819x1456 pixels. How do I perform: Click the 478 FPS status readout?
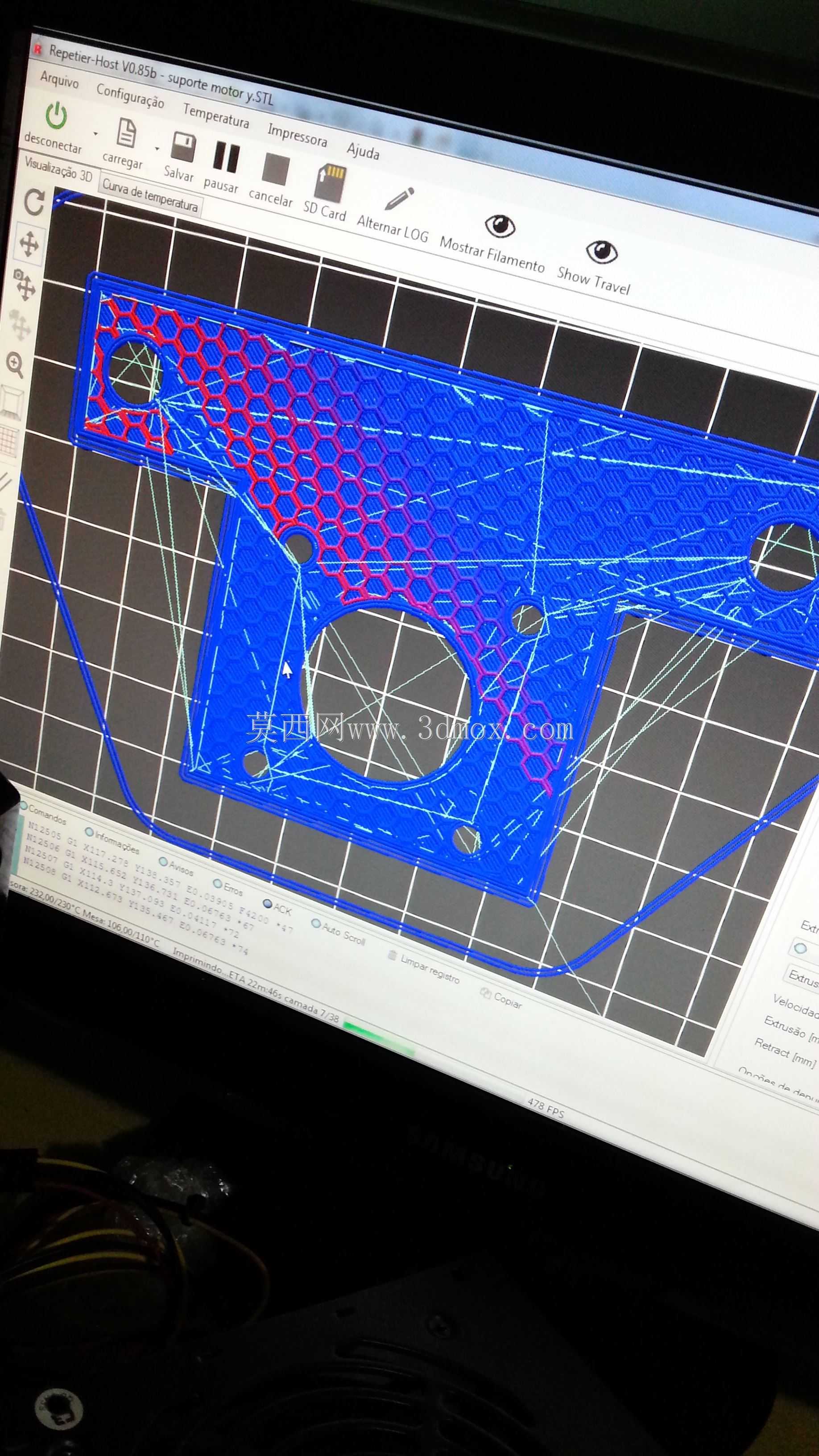click(546, 1108)
